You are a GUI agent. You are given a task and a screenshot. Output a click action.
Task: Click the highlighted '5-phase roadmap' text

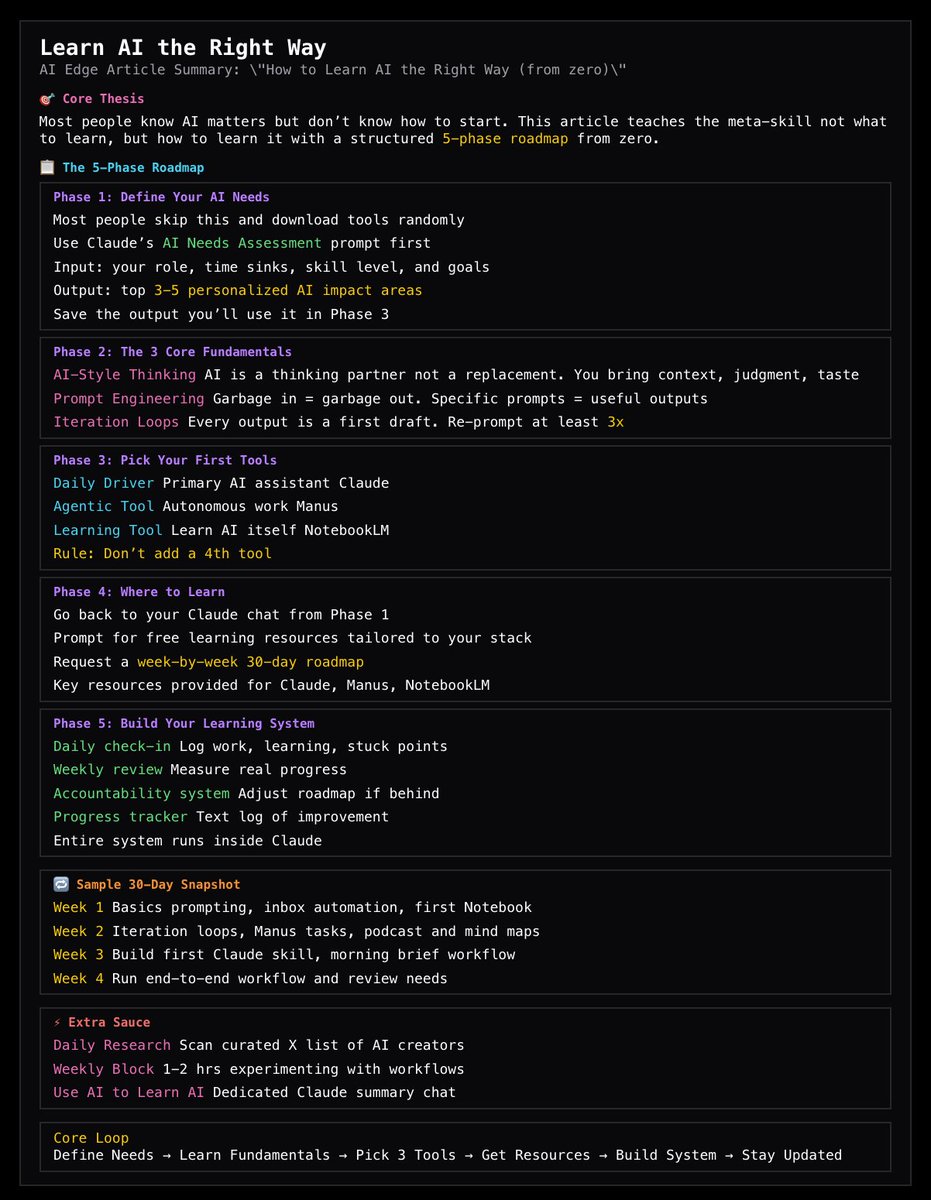[505, 138]
